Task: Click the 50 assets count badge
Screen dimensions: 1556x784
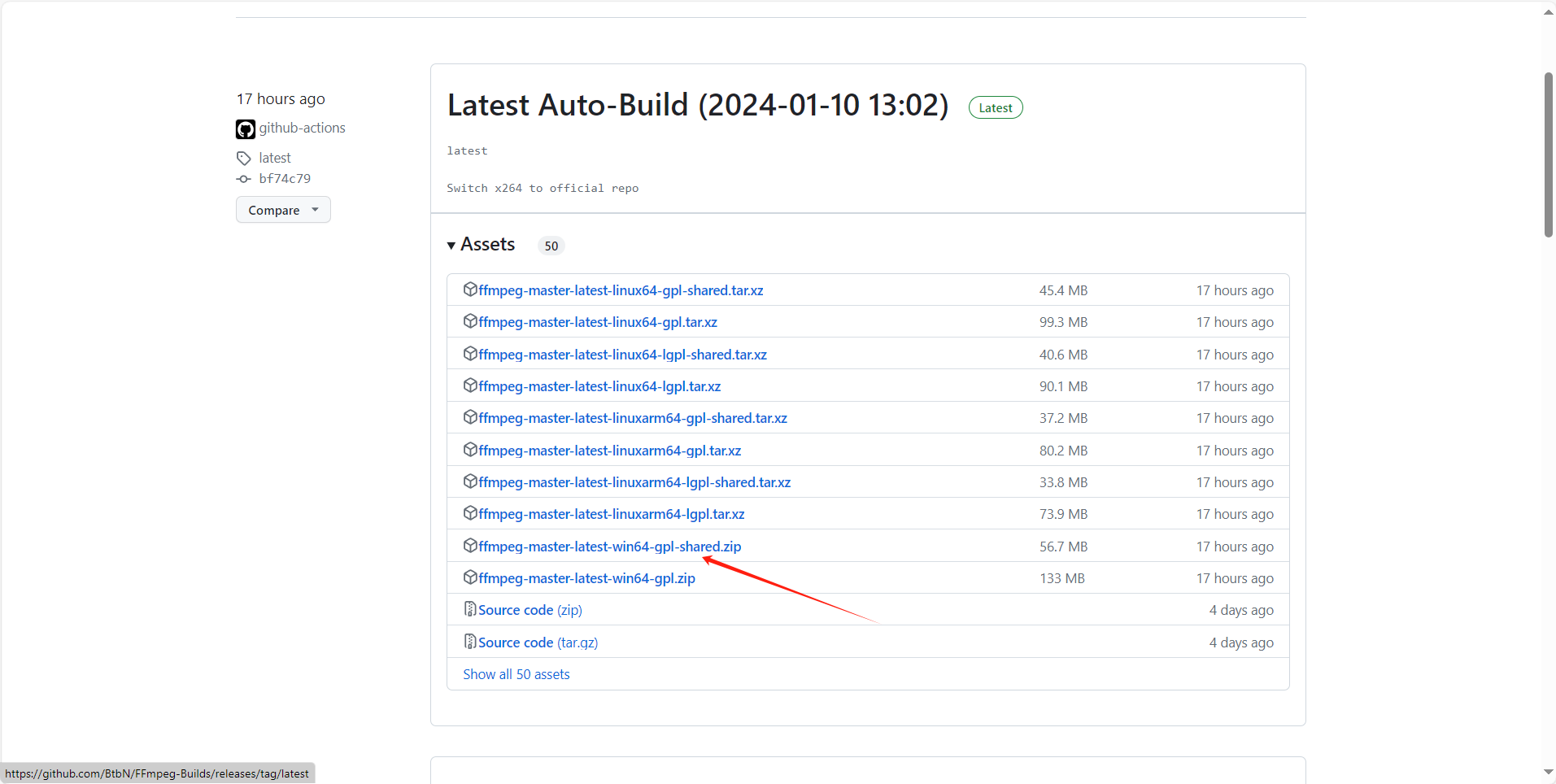Action: click(x=551, y=246)
